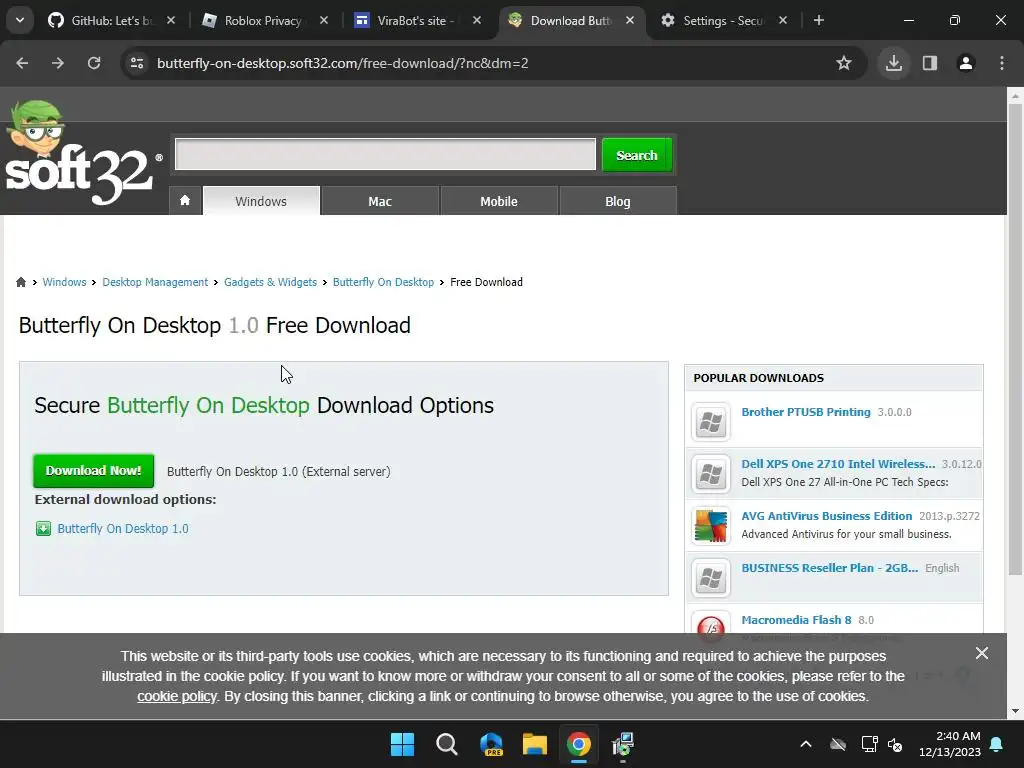This screenshot has height=768, width=1024.
Task: Open Brother PTUSB Printing link
Action: [806, 412]
